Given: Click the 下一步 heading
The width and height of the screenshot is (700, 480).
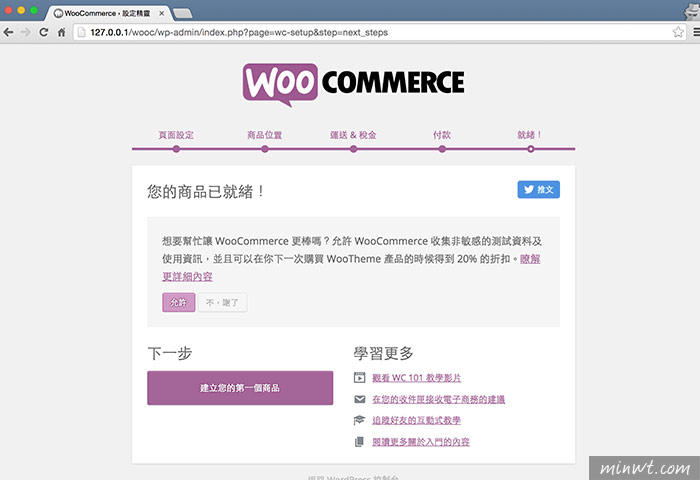Looking at the screenshot, I should 170,353.
